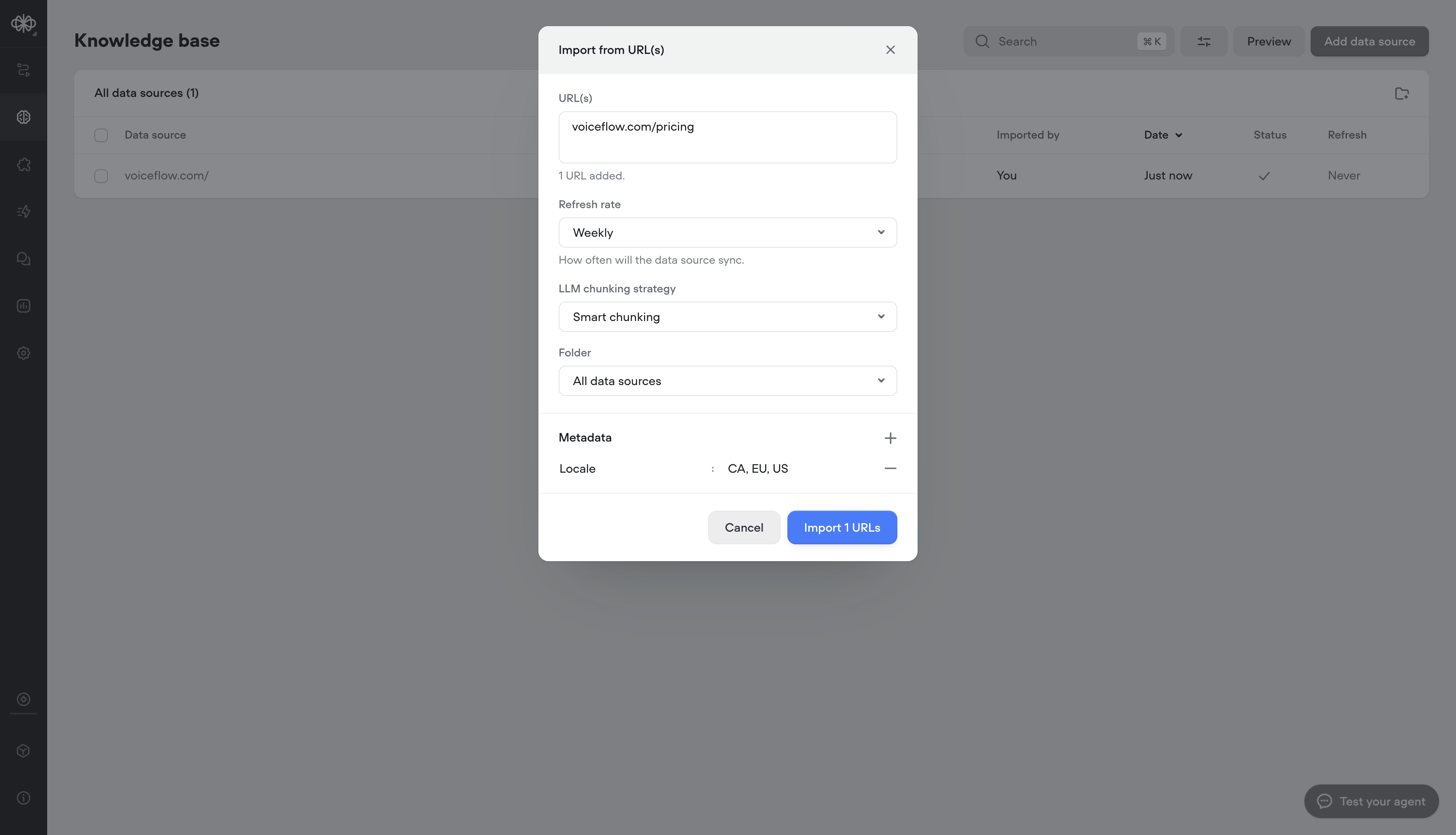1456x835 pixels.
Task: Open the Refresh rate dropdown showing Weekly
Action: [727, 232]
